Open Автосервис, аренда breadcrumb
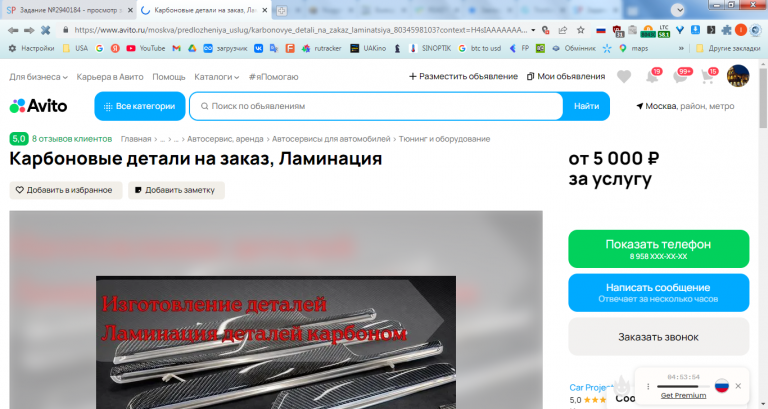 [x=225, y=139]
